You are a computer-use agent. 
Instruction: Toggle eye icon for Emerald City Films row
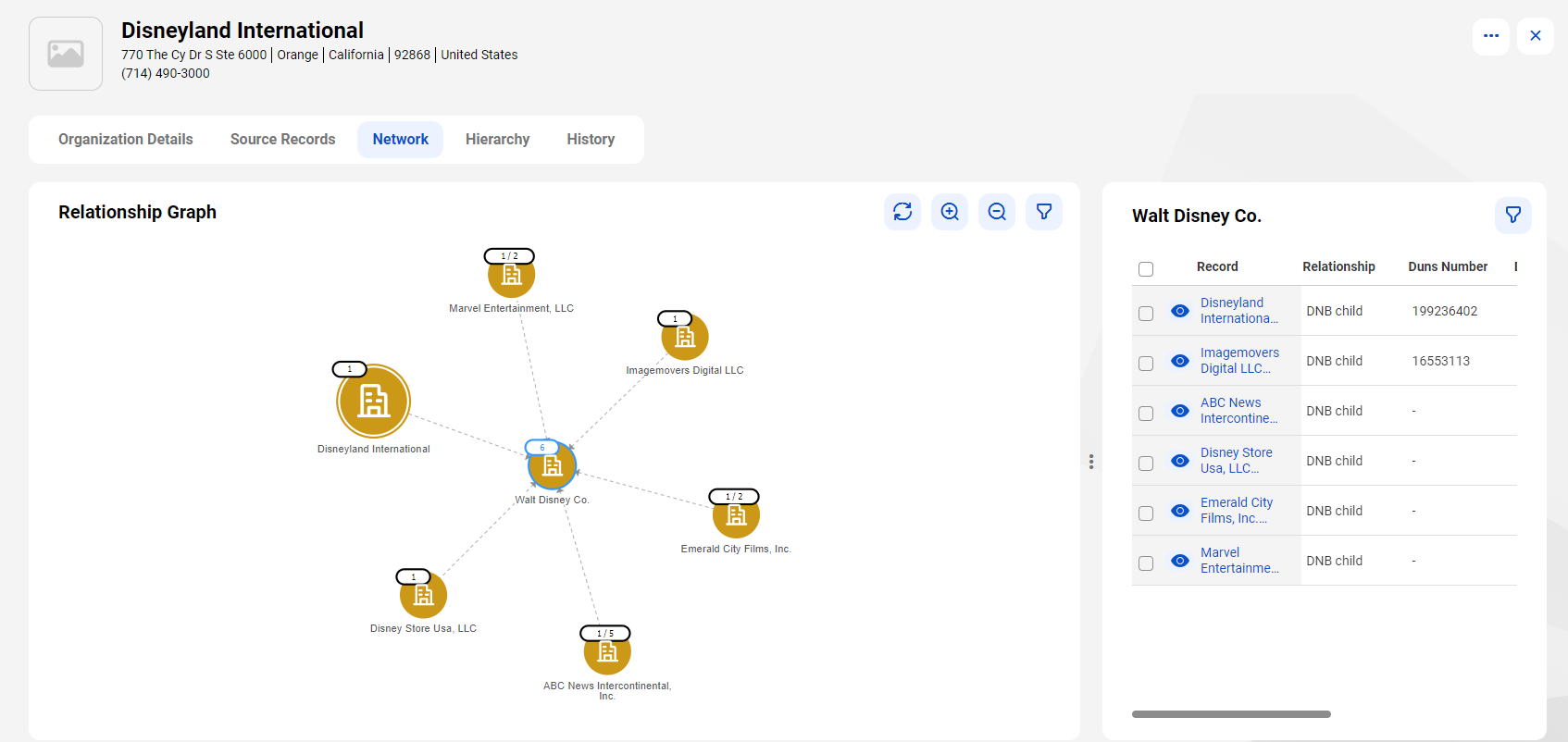point(1180,511)
